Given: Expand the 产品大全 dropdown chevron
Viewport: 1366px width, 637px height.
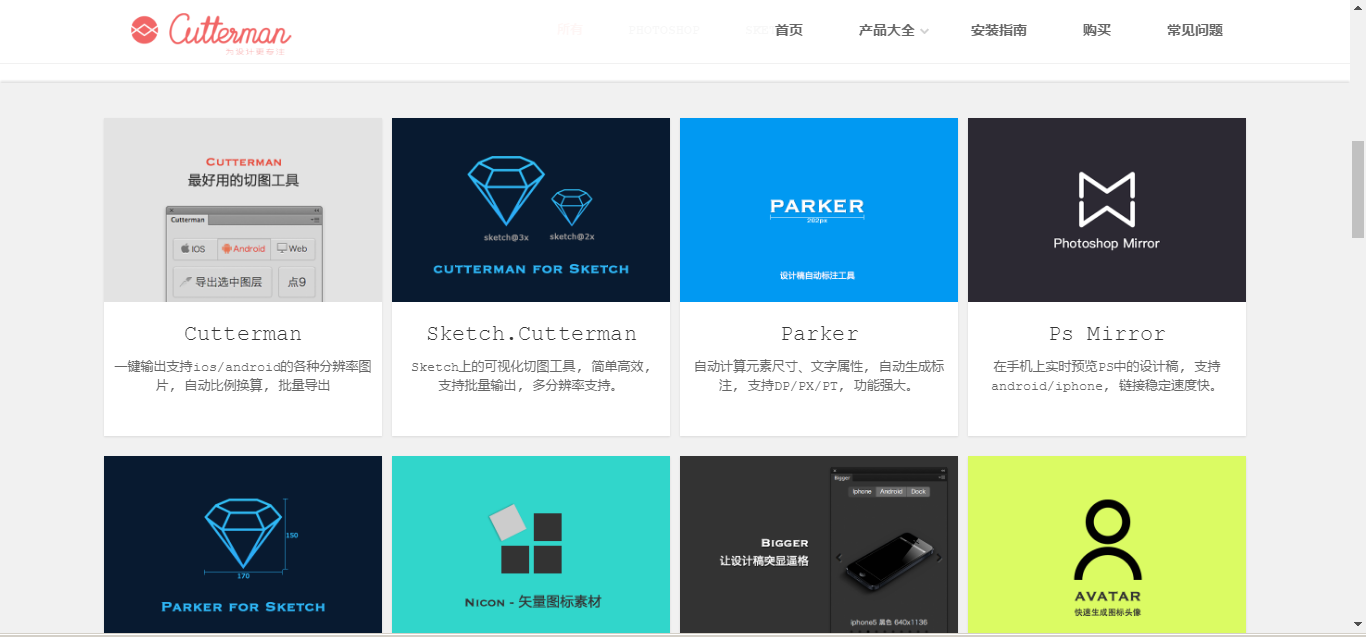Looking at the screenshot, I should pos(925,32).
